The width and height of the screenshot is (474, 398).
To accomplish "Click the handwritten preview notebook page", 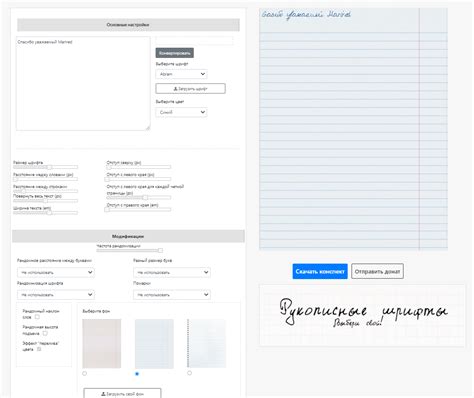I will tap(353, 129).
